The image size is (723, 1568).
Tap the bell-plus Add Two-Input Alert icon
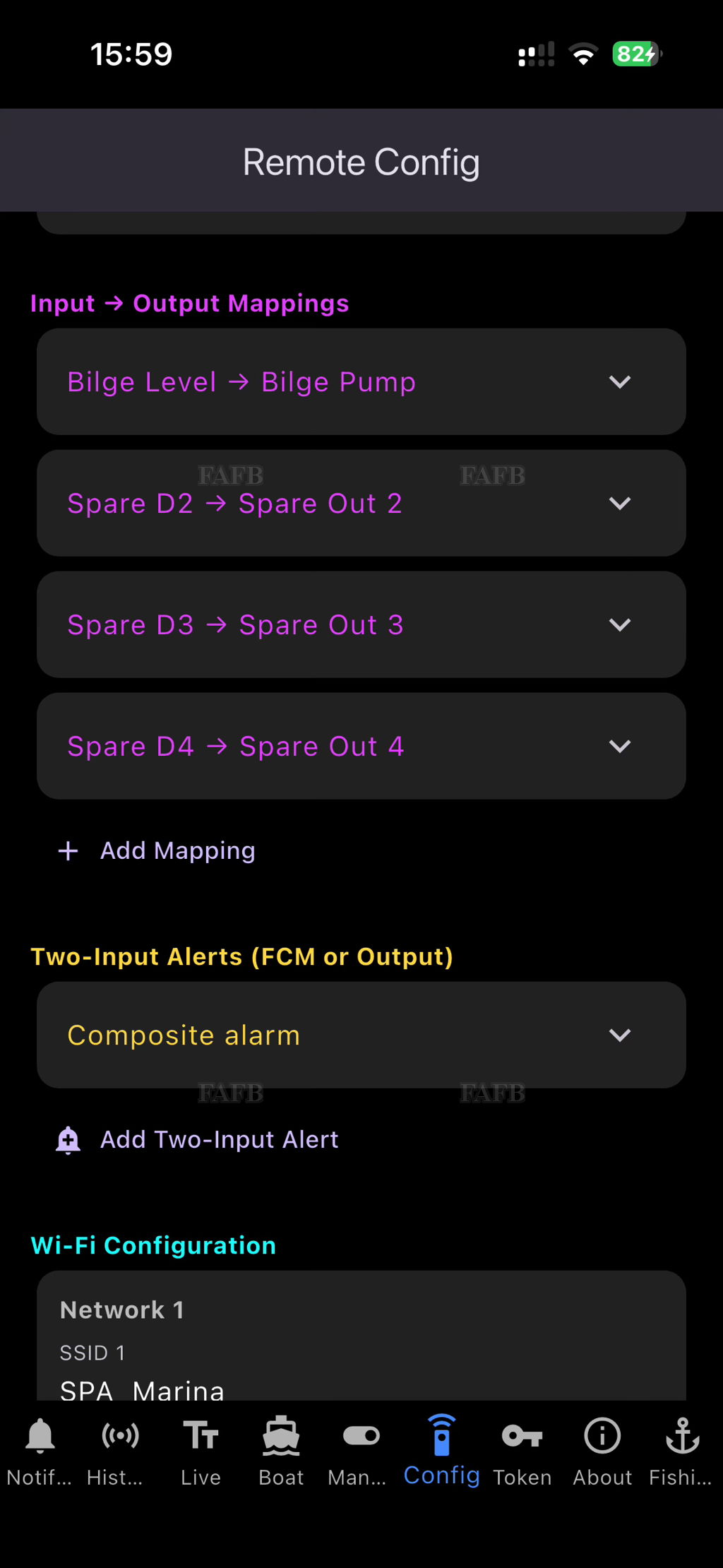pos(68,1140)
